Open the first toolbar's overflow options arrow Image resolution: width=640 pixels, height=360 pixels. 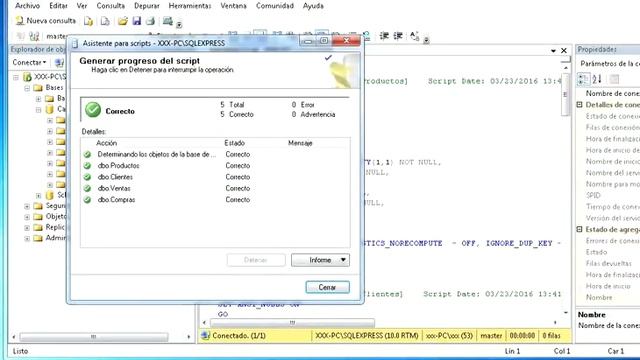pyautogui.click(x=179, y=25)
